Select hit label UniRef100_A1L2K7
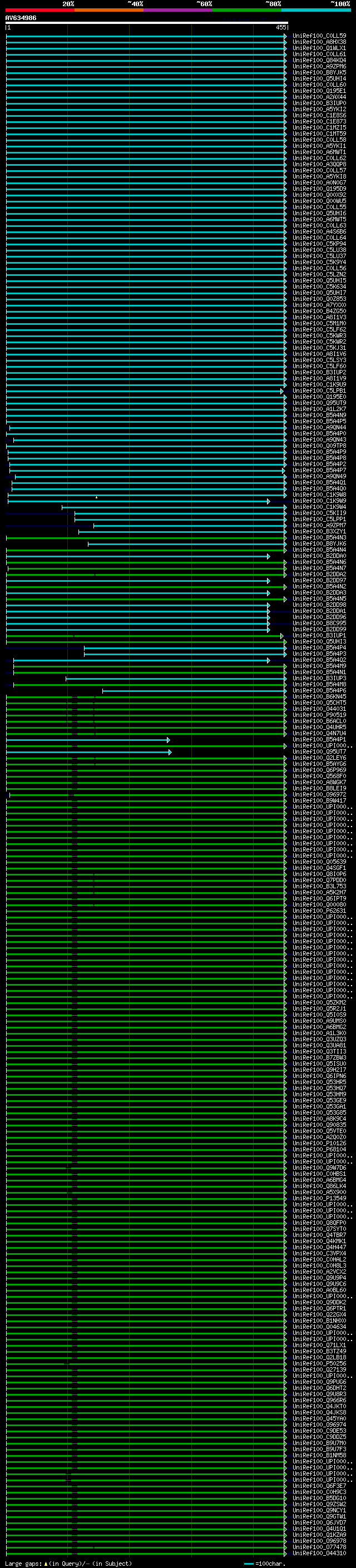Image resolution: width=356 pixels, height=1568 pixels. [319, 409]
